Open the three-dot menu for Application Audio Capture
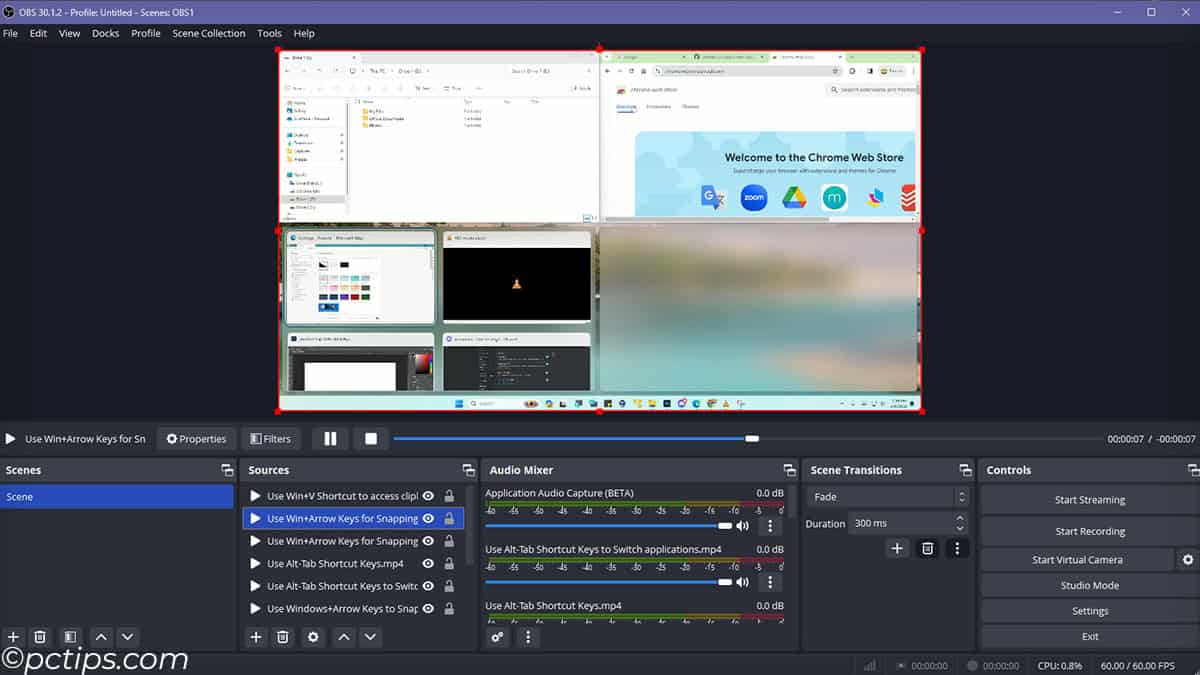Image resolution: width=1200 pixels, height=675 pixels. 769,525
